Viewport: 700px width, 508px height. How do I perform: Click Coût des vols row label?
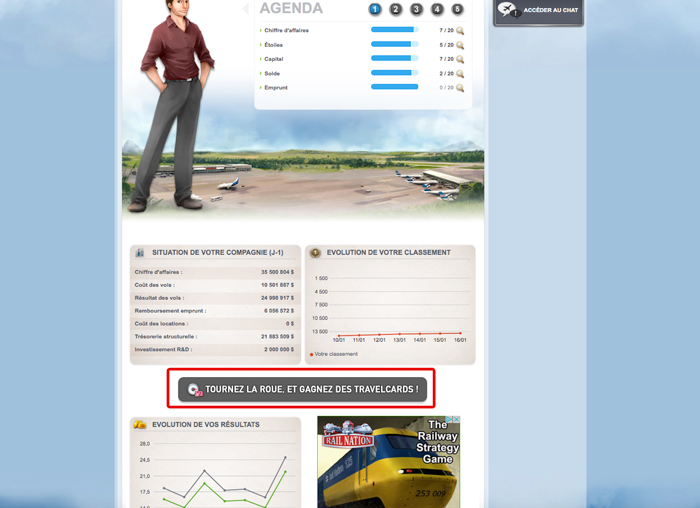(x=155, y=285)
